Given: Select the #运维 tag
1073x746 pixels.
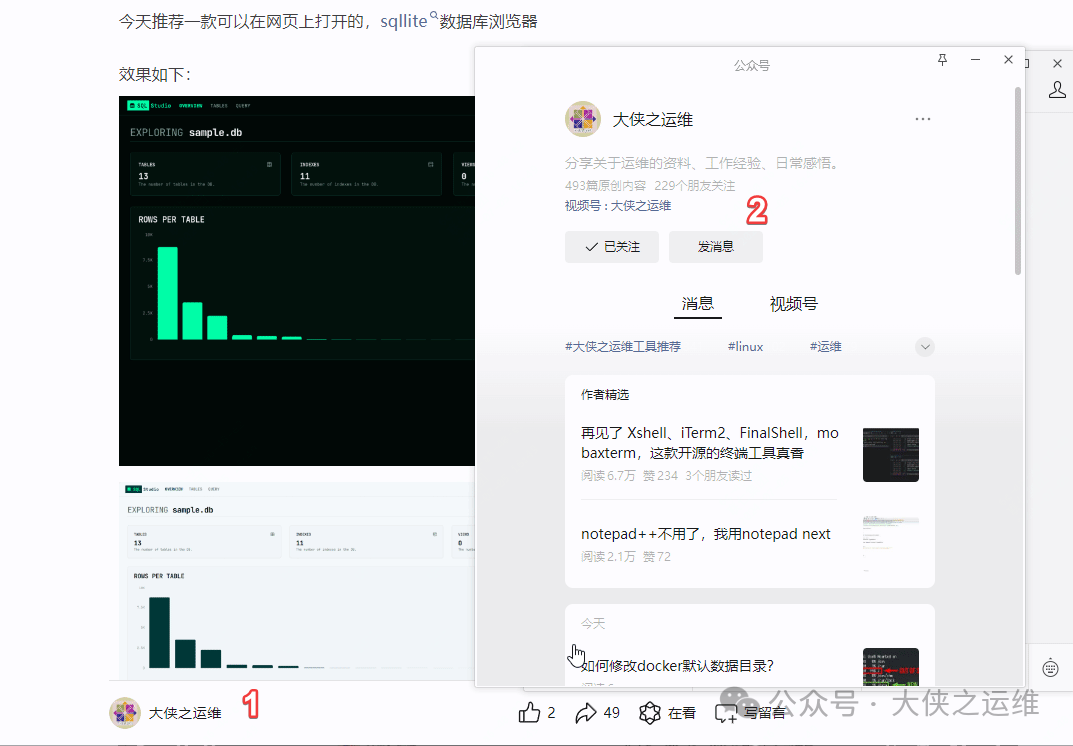Looking at the screenshot, I should click(825, 347).
